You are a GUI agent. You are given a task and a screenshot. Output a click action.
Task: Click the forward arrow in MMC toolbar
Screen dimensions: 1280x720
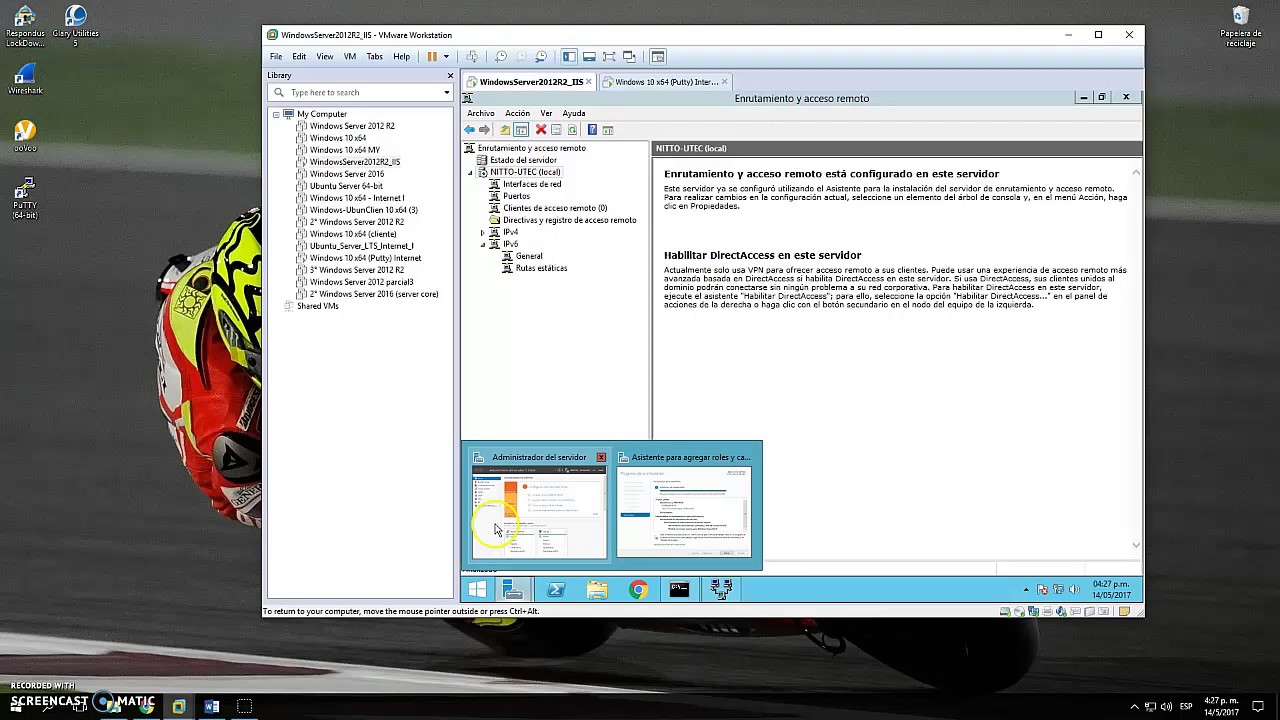tap(485, 130)
